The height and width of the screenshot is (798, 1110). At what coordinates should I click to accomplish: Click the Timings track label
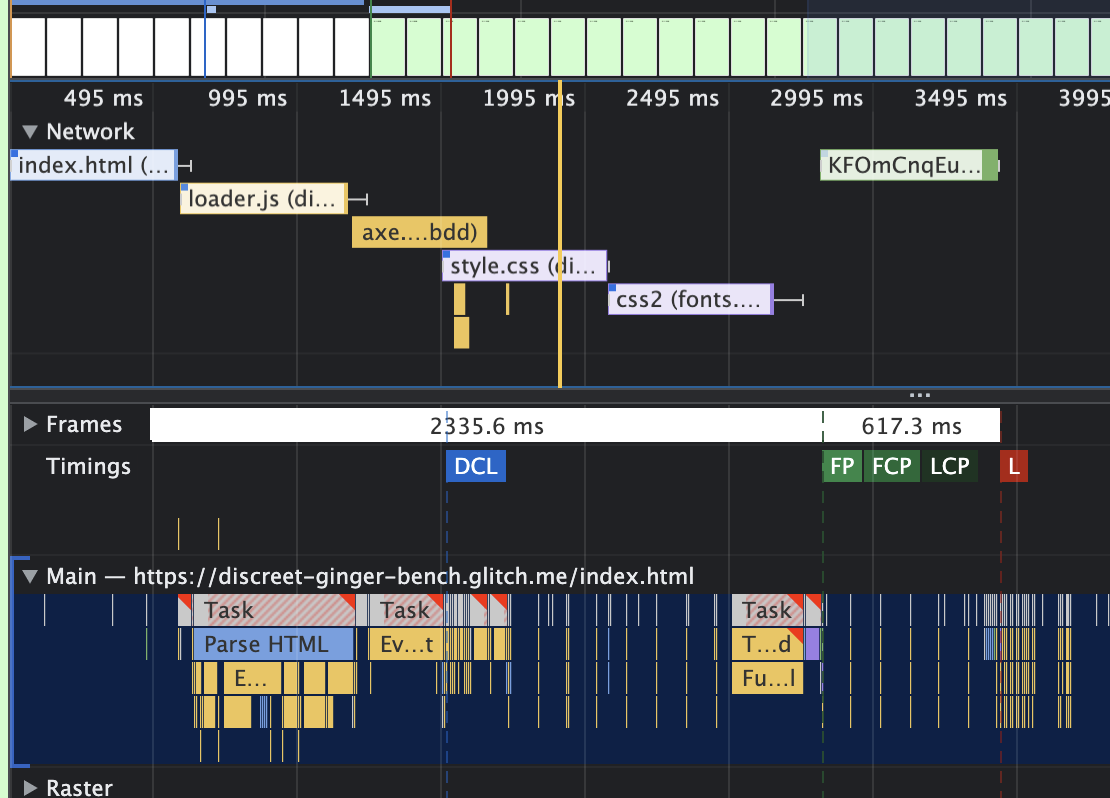(x=88, y=467)
